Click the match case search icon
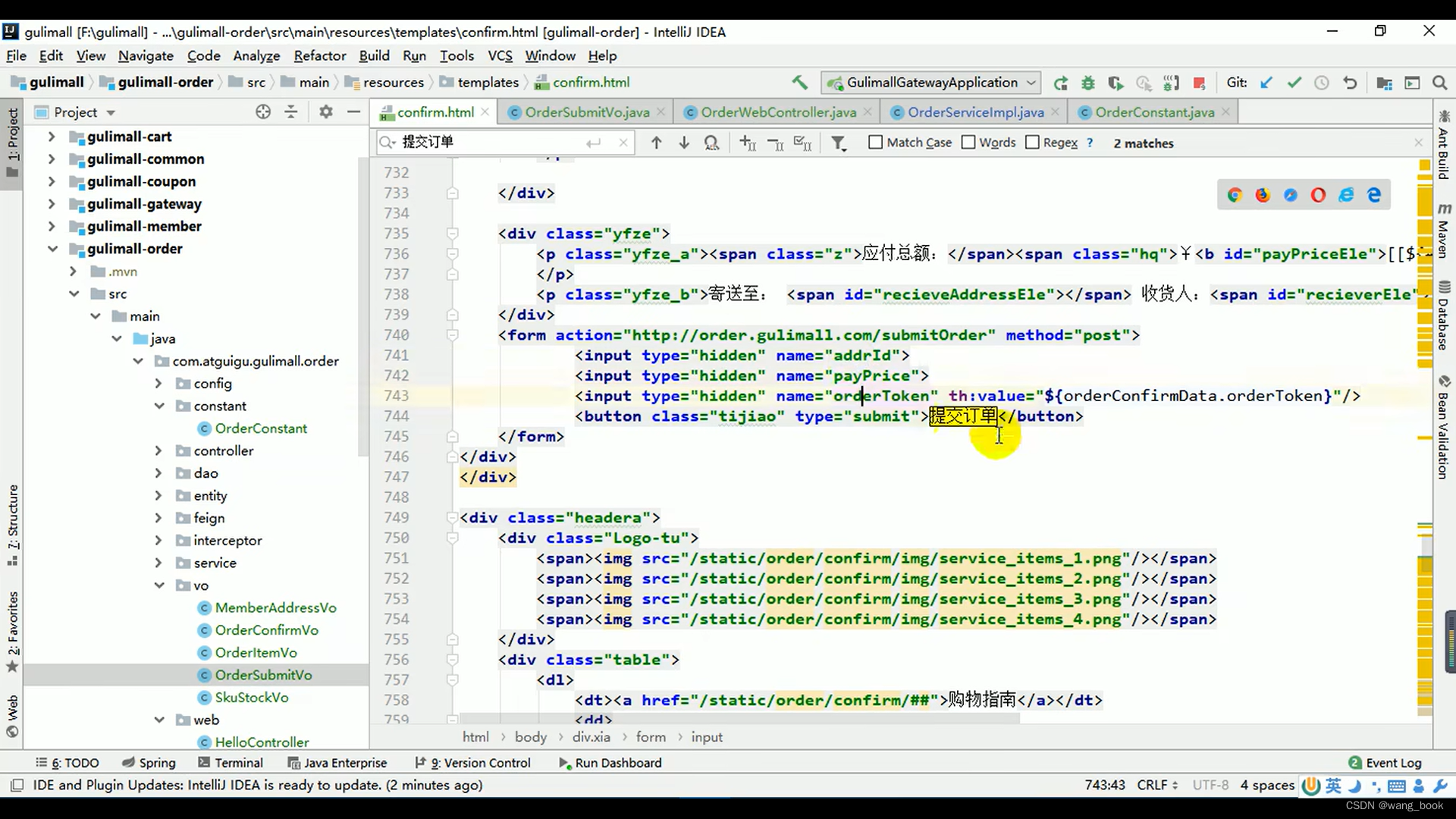The height and width of the screenshot is (819, 1456). [875, 143]
